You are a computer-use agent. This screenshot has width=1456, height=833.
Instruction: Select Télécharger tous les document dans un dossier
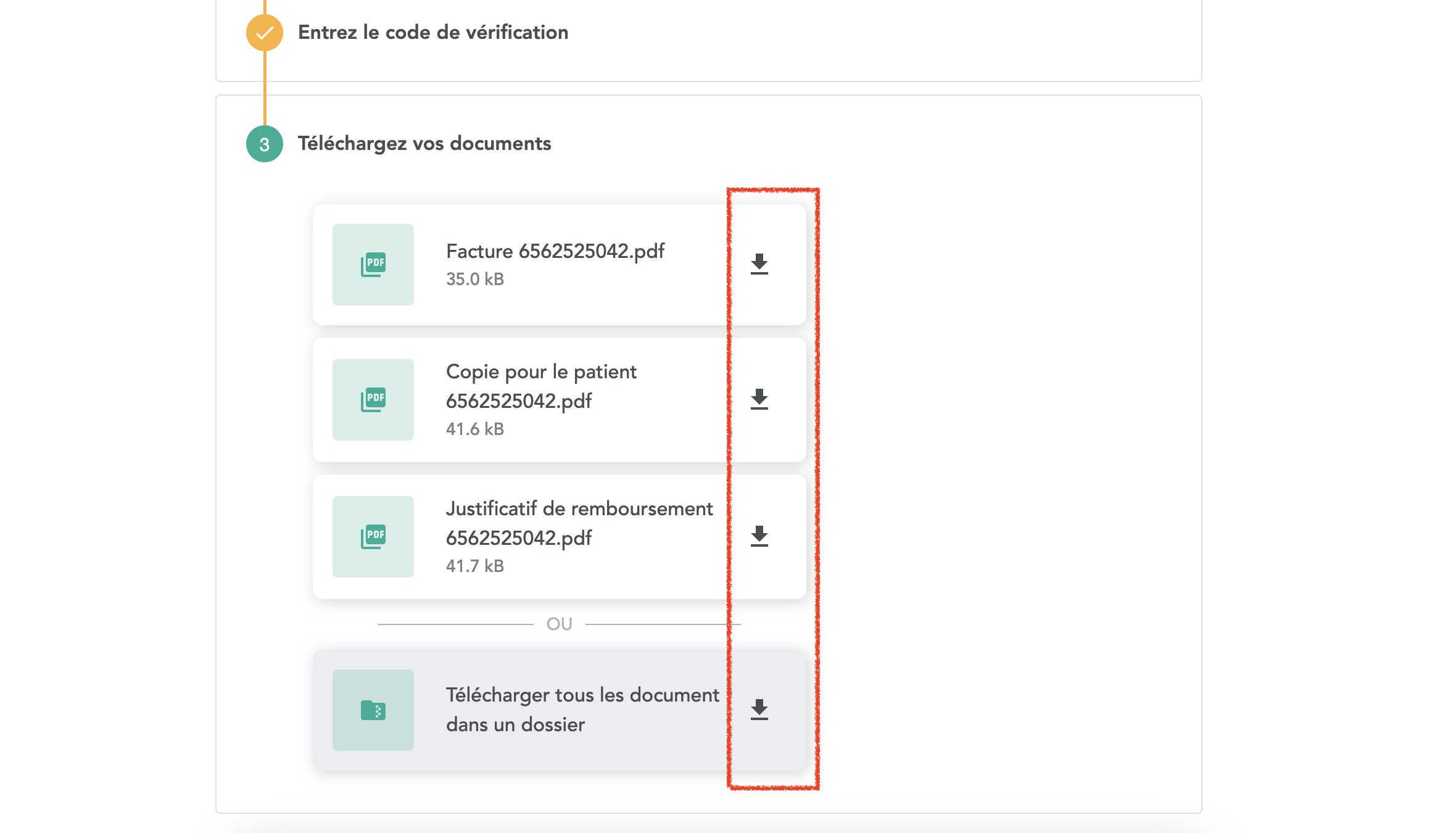click(582, 710)
